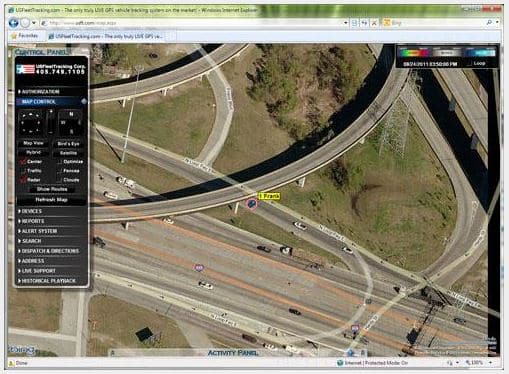509x374 pixels.
Task: Click the zoom out minus control
Action: point(51,133)
